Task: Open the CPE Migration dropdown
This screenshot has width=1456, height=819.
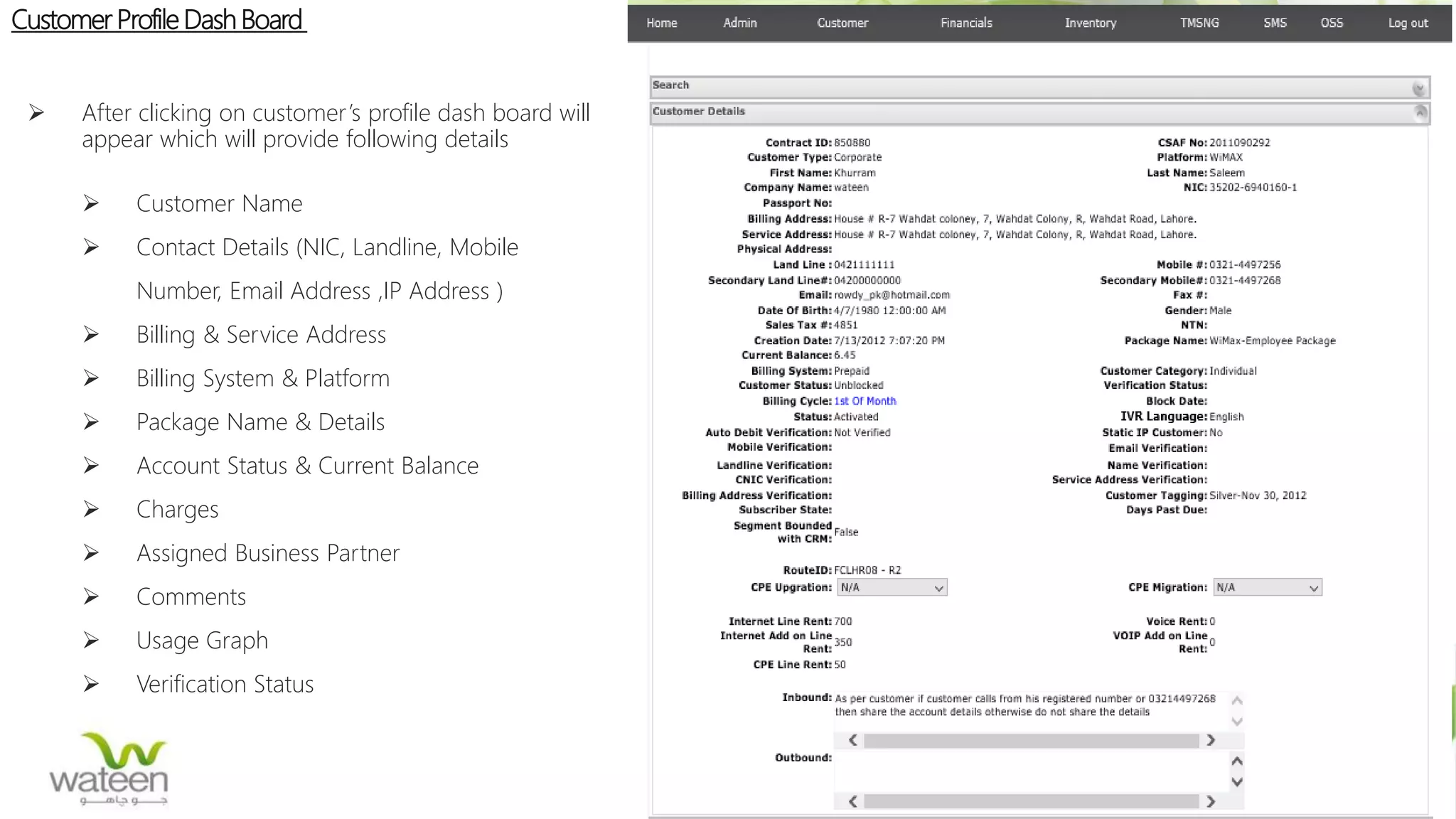Action: click(x=1267, y=588)
